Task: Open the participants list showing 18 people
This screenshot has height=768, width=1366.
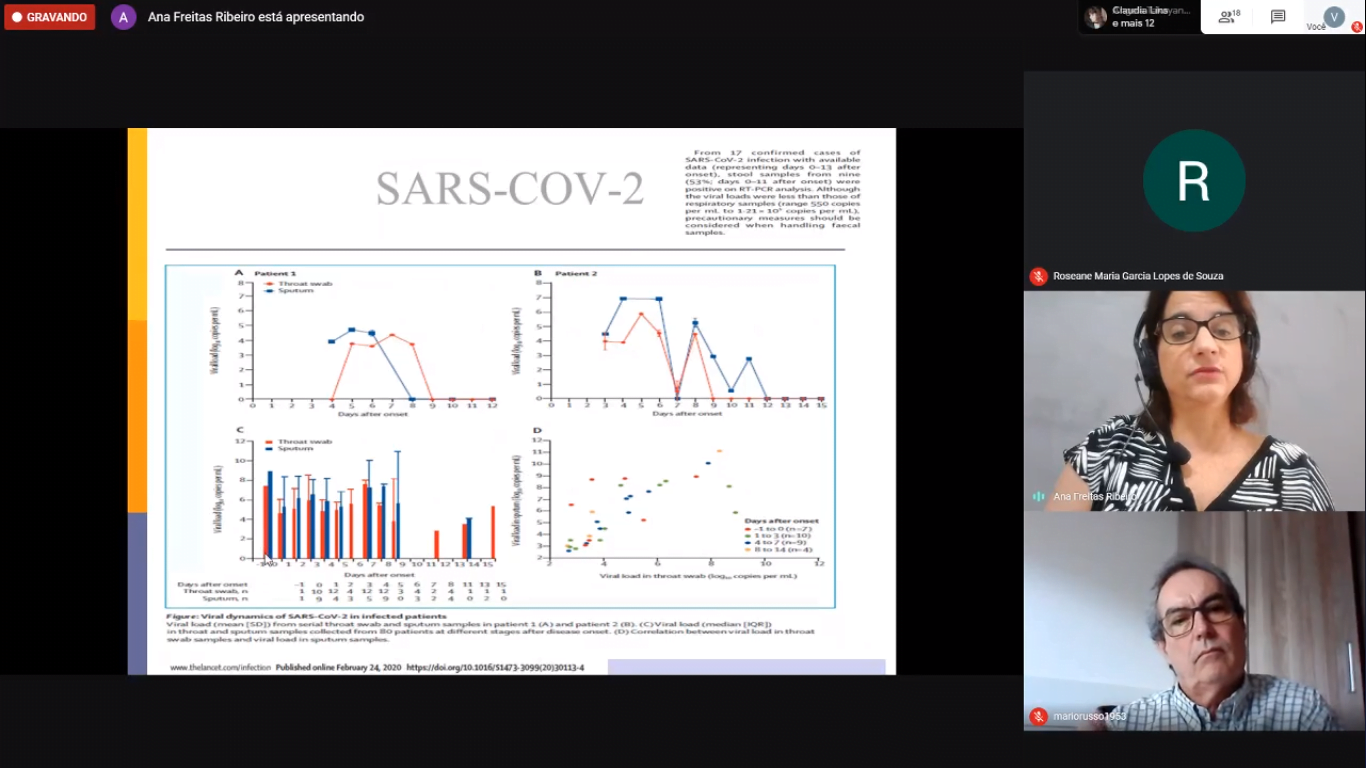Action: click(x=1228, y=17)
